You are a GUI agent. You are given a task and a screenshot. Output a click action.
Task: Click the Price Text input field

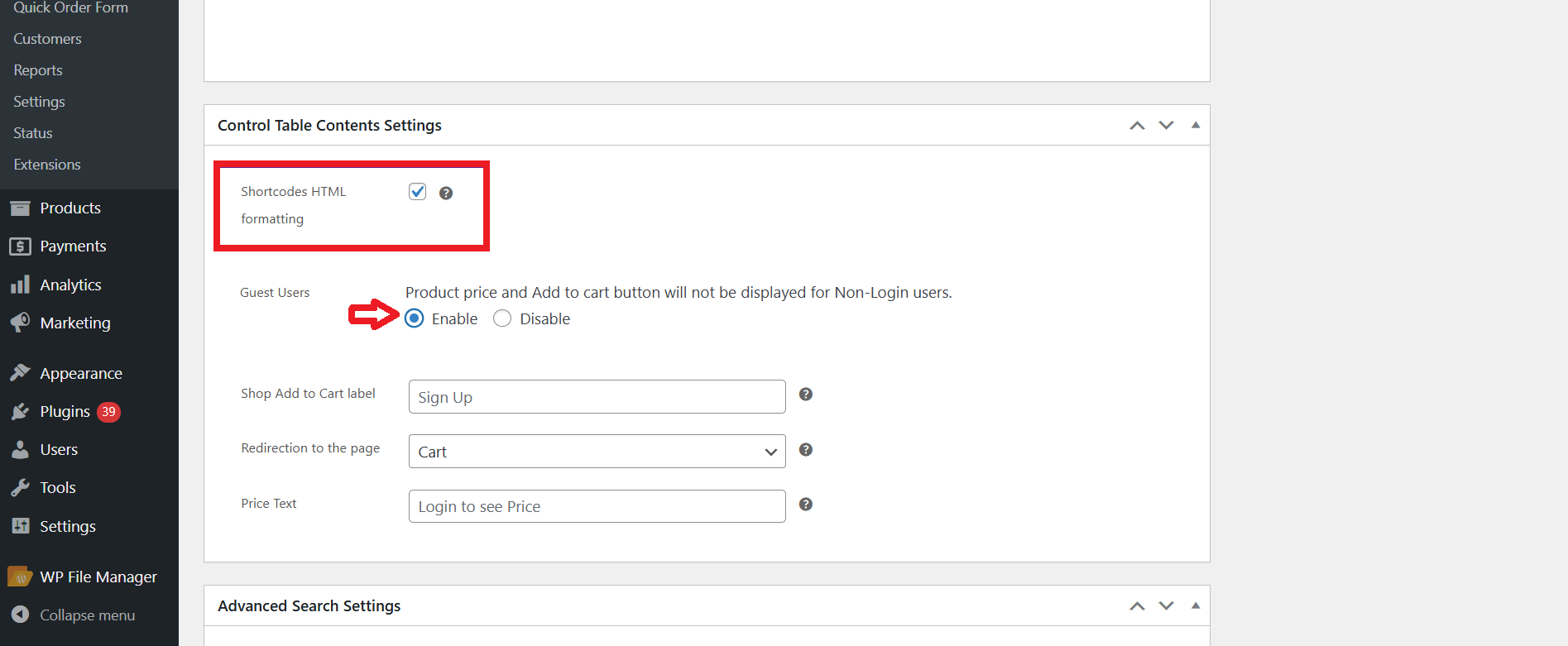tap(597, 506)
